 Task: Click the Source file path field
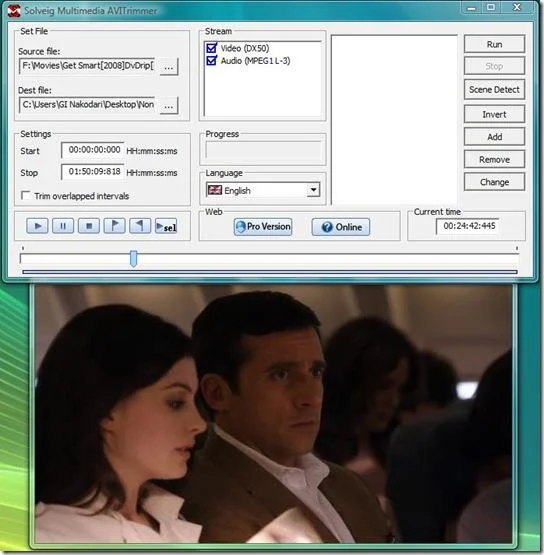pyautogui.click(x=87, y=66)
